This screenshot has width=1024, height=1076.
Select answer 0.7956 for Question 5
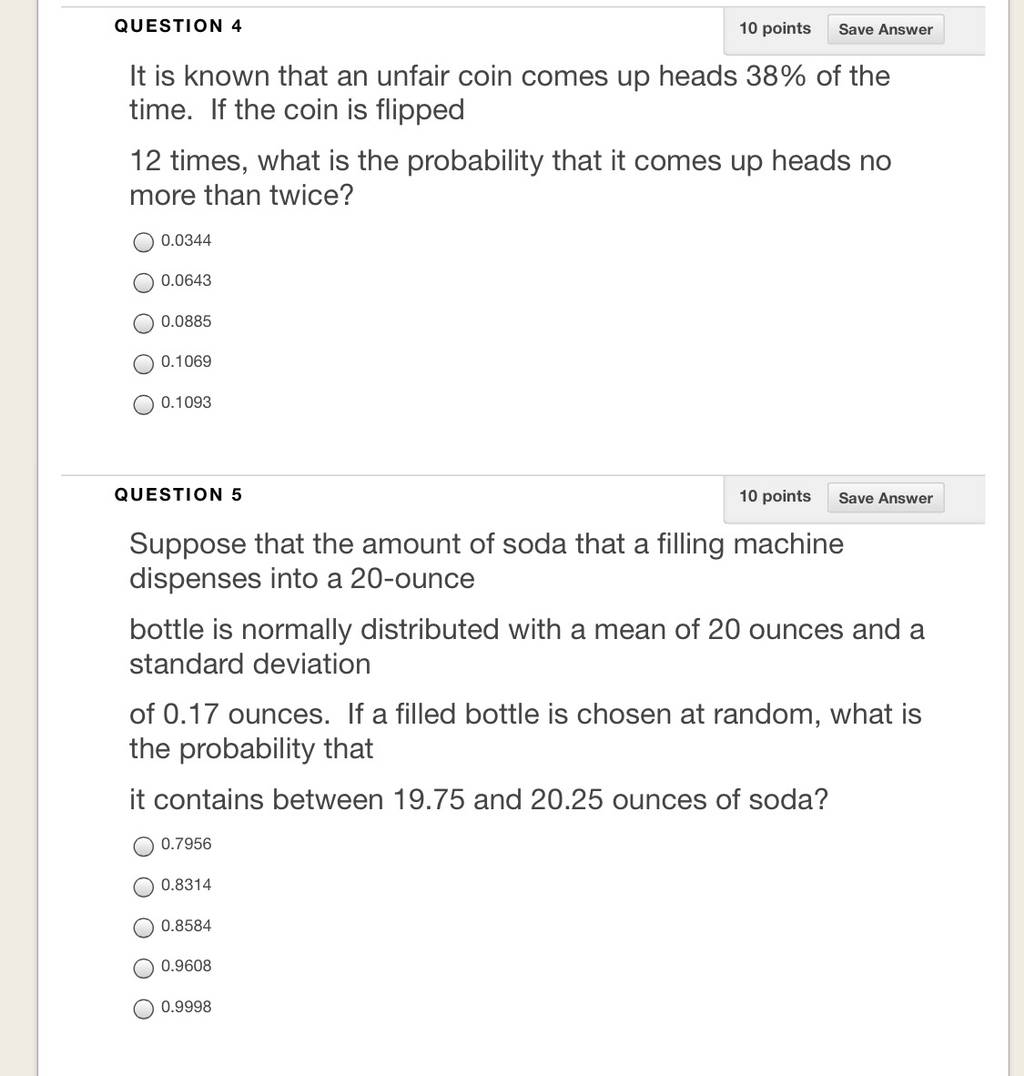tap(143, 846)
